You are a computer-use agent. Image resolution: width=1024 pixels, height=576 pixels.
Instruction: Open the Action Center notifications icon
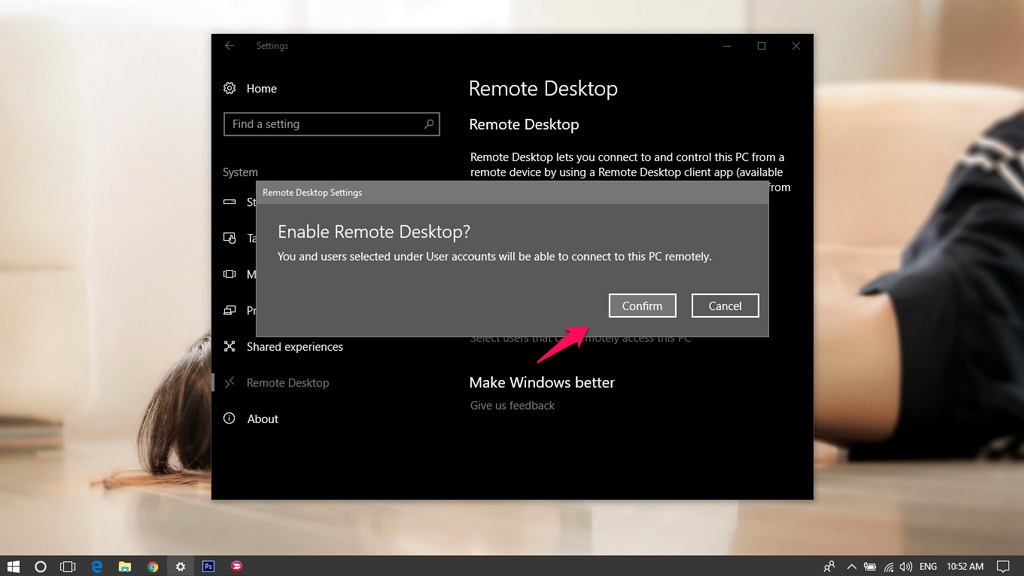(1003, 566)
